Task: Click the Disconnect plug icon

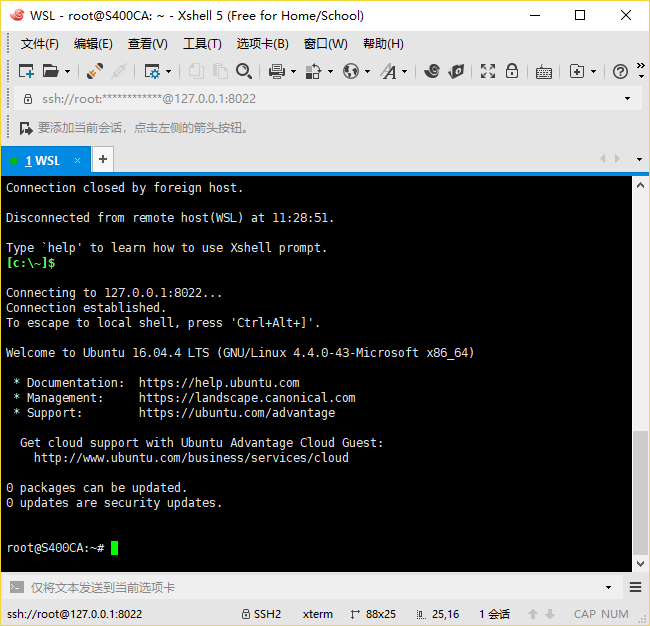Action: [95, 71]
